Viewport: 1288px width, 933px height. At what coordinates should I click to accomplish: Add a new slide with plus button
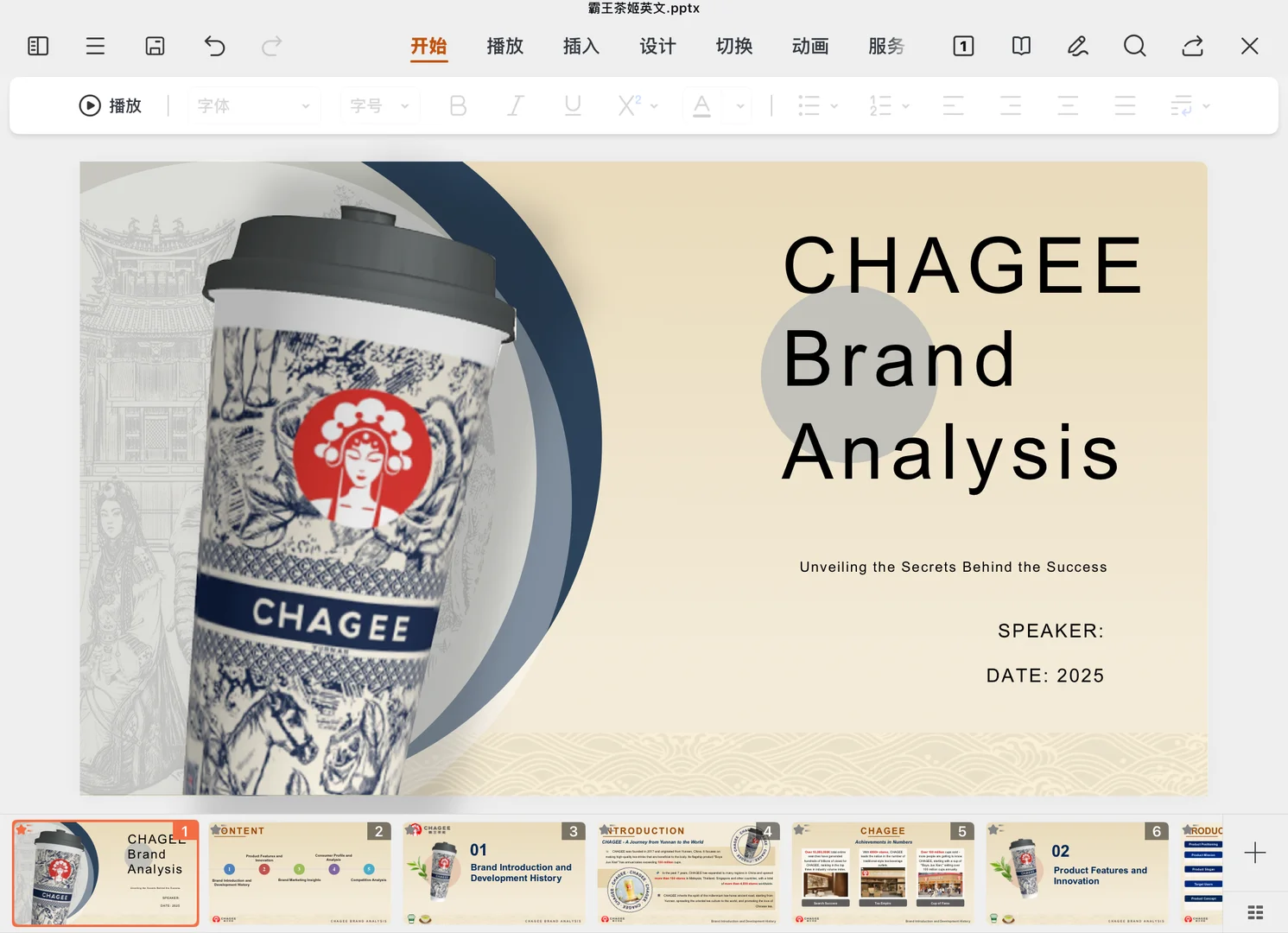point(1255,853)
